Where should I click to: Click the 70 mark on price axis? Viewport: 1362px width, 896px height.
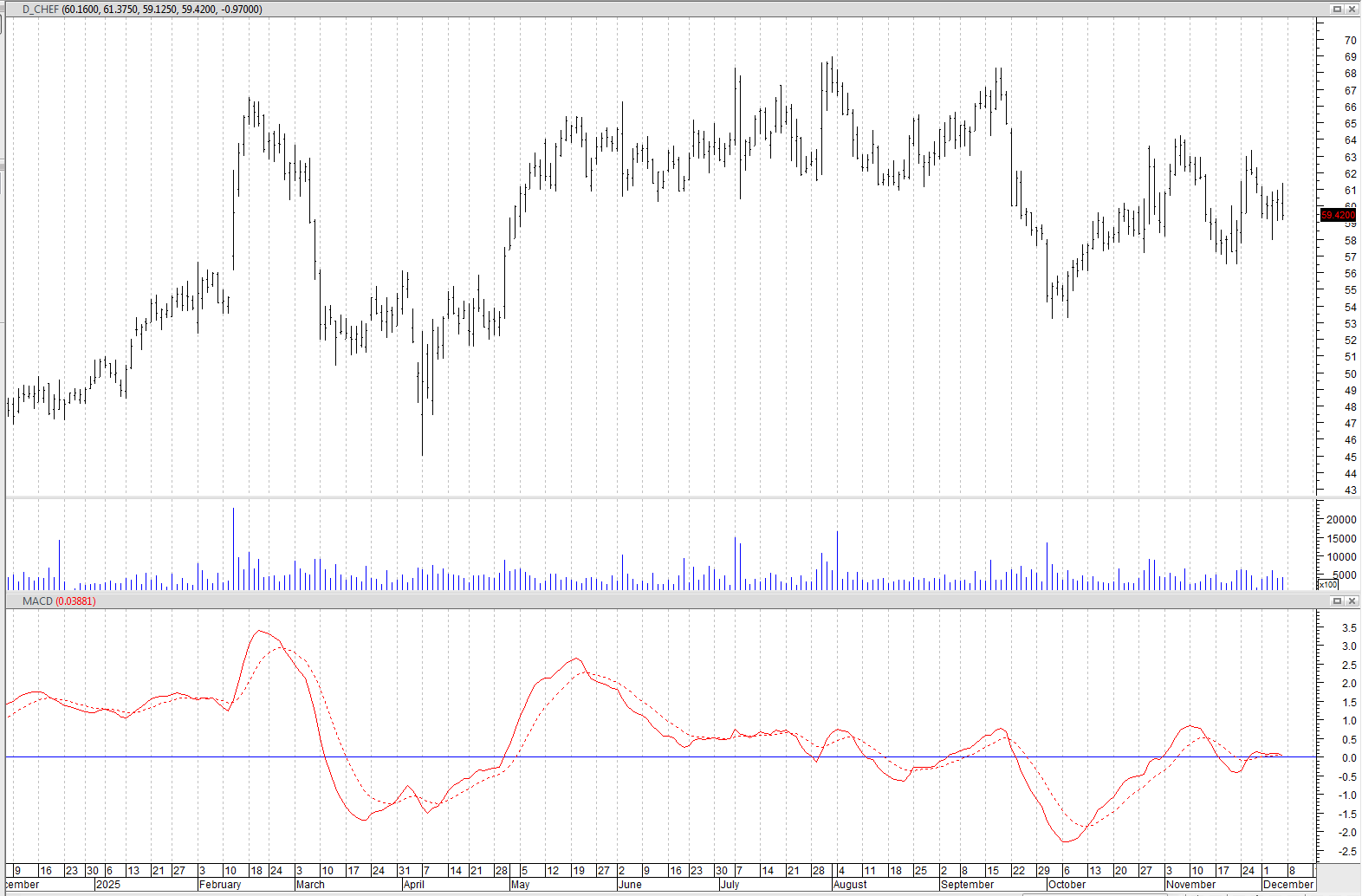coord(1350,41)
